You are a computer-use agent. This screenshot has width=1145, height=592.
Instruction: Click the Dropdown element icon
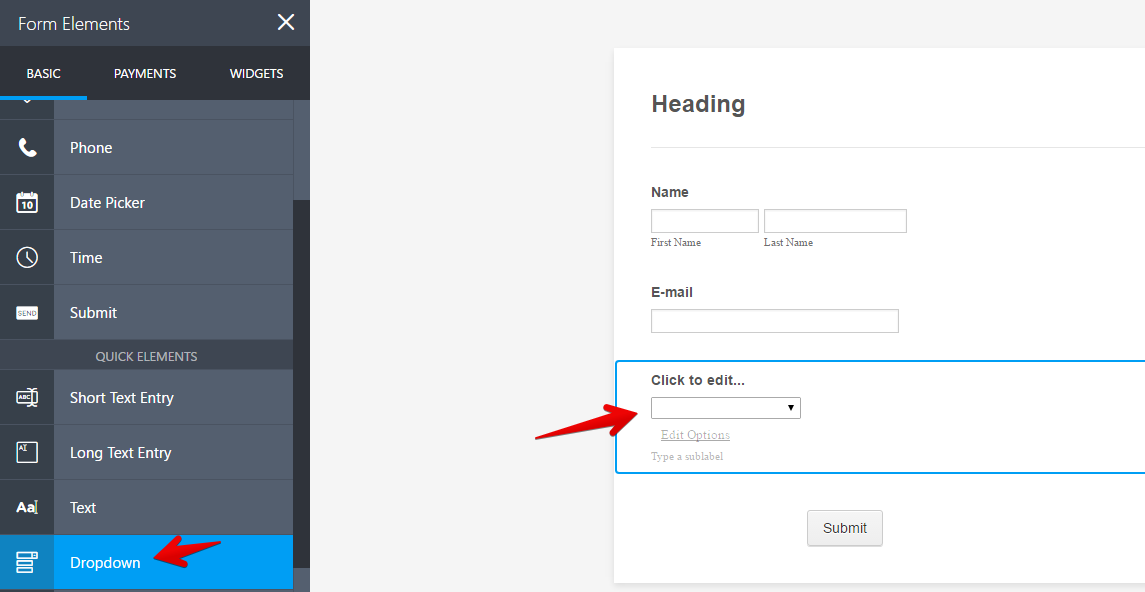[x=27, y=562]
